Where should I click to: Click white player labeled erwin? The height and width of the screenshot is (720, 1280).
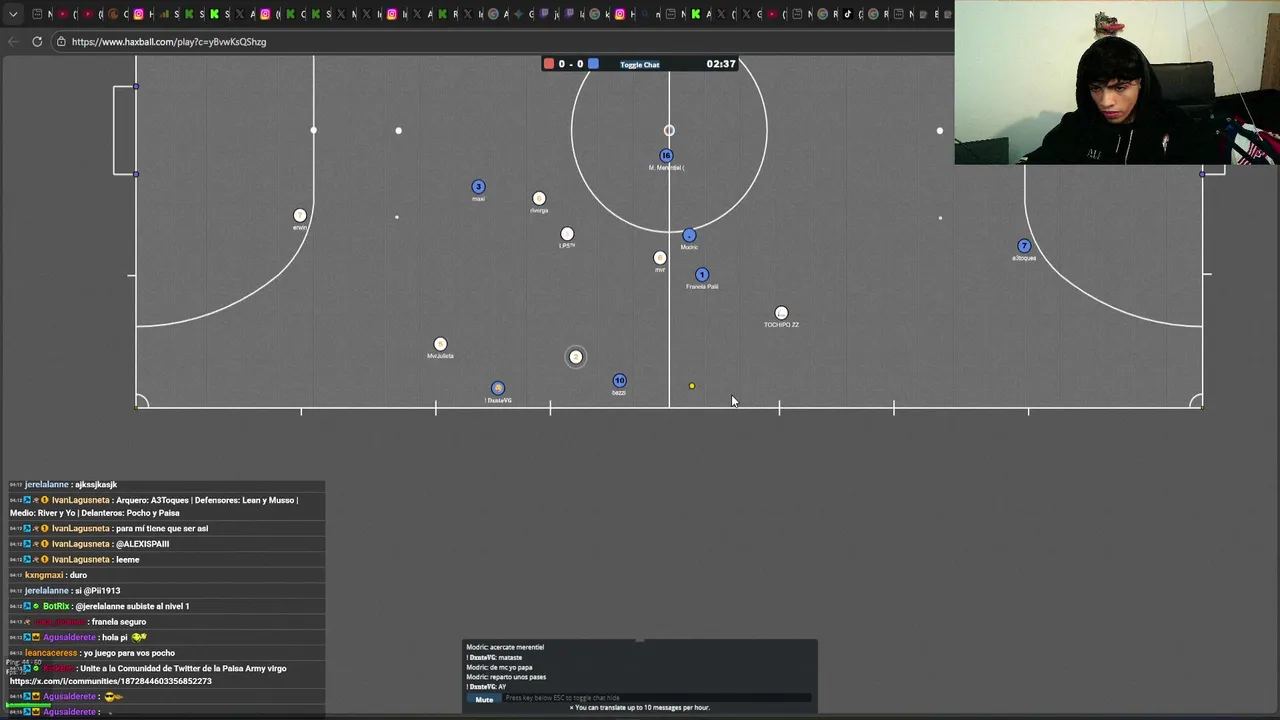[x=300, y=215]
